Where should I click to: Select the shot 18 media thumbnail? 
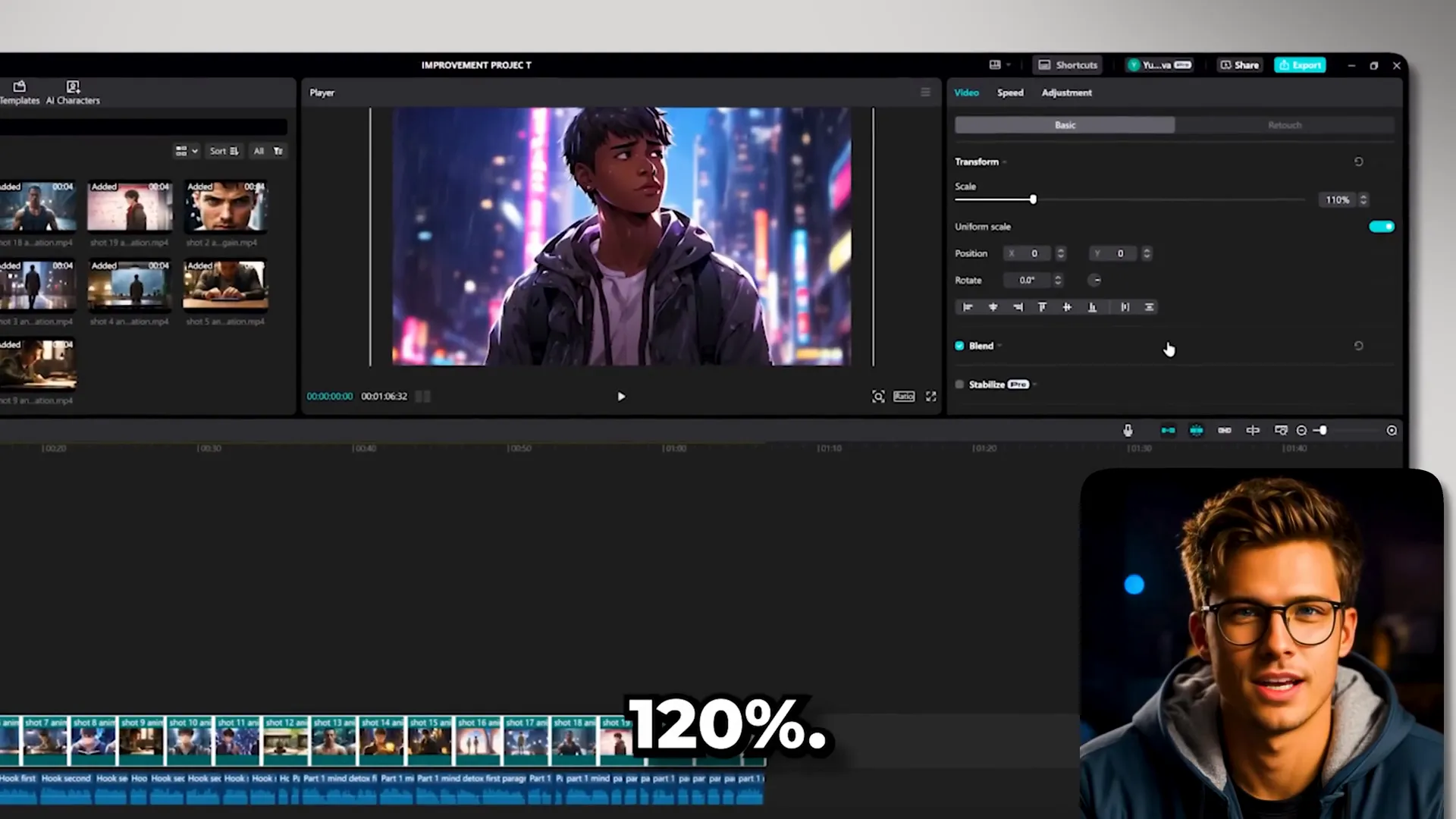tap(38, 206)
